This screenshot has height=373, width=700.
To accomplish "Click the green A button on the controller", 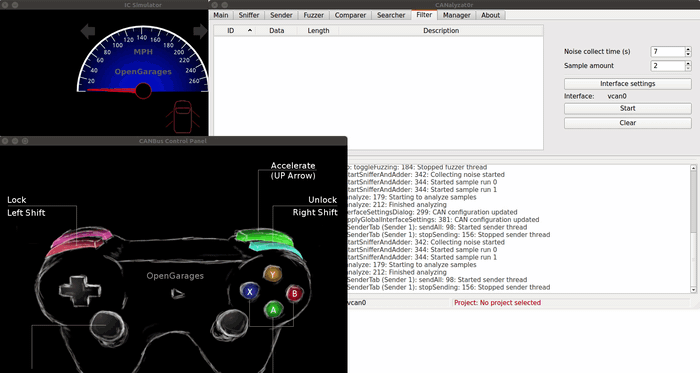I will pos(273,310).
